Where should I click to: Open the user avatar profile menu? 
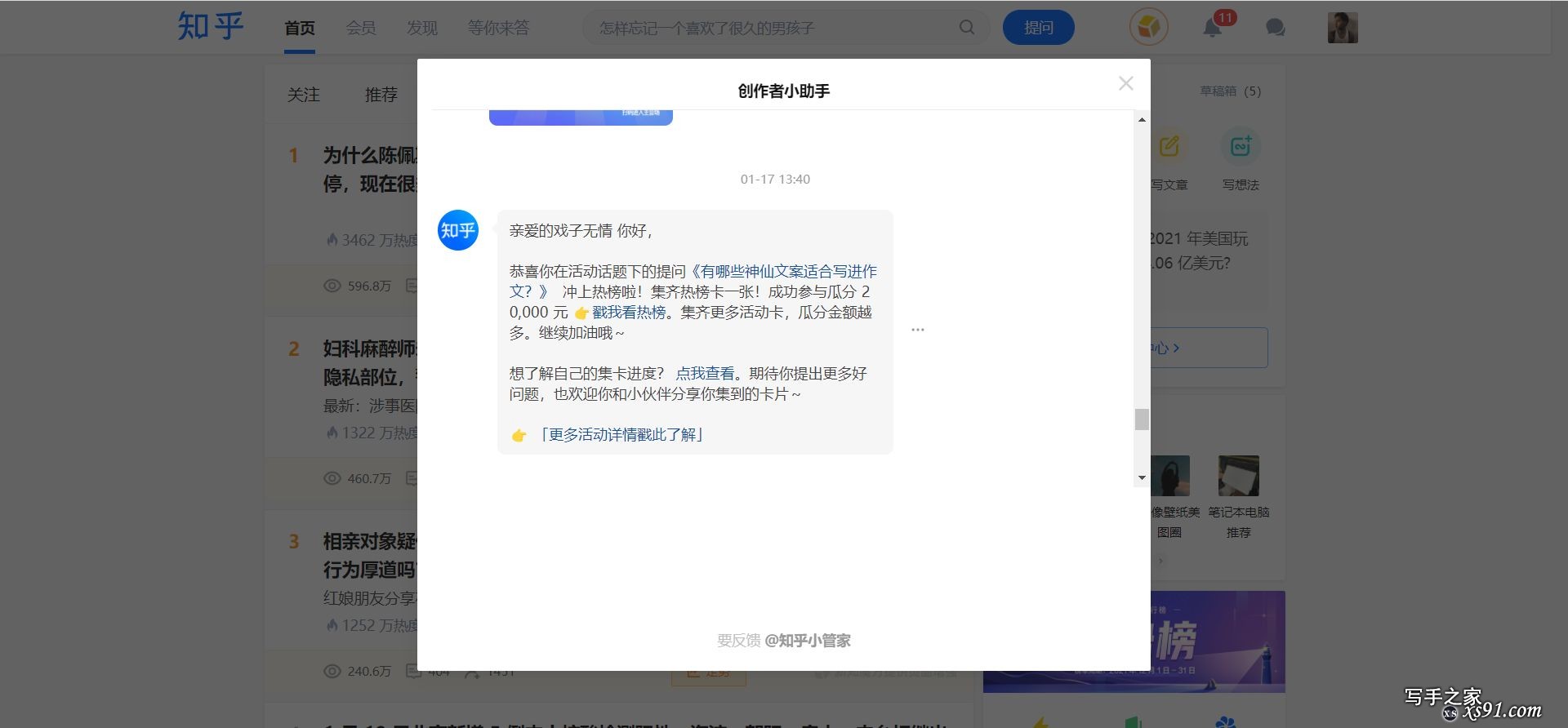(1343, 28)
